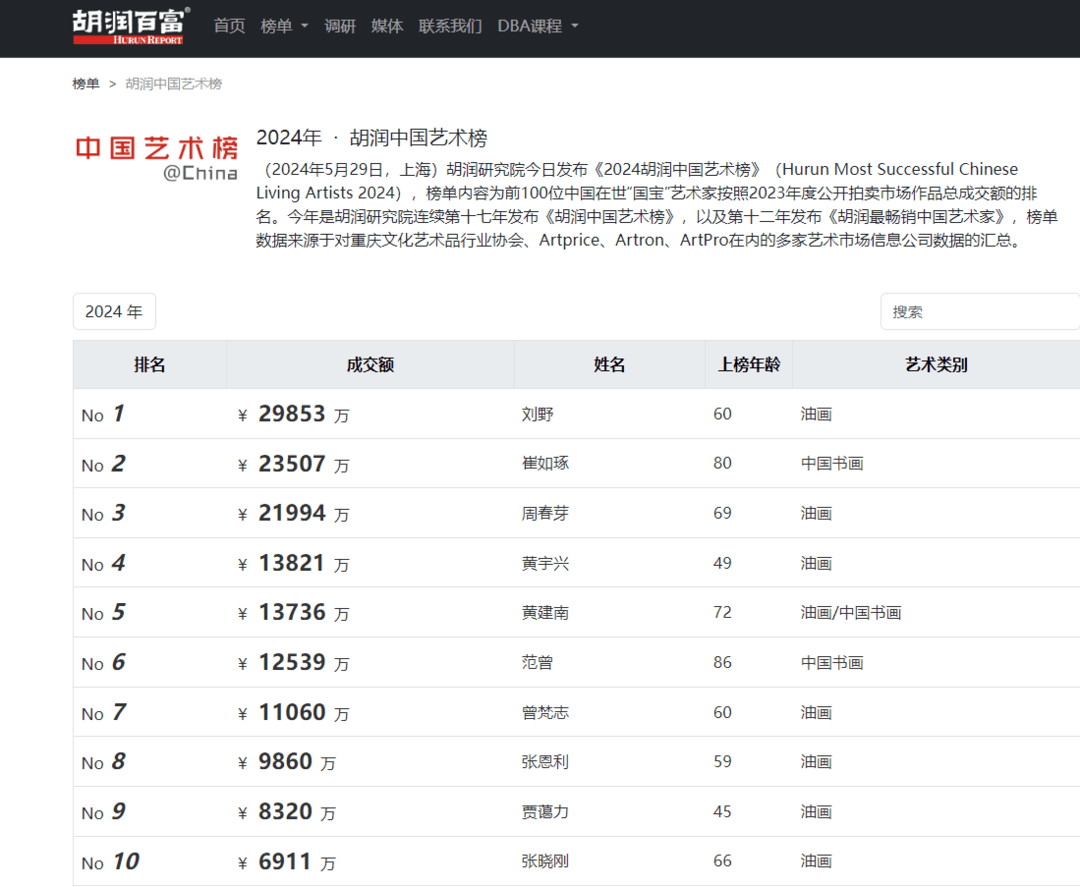The width and height of the screenshot is (1080, 887).
Task: Click 媒体 in the top navigation
Action: (x=387, y=26)
